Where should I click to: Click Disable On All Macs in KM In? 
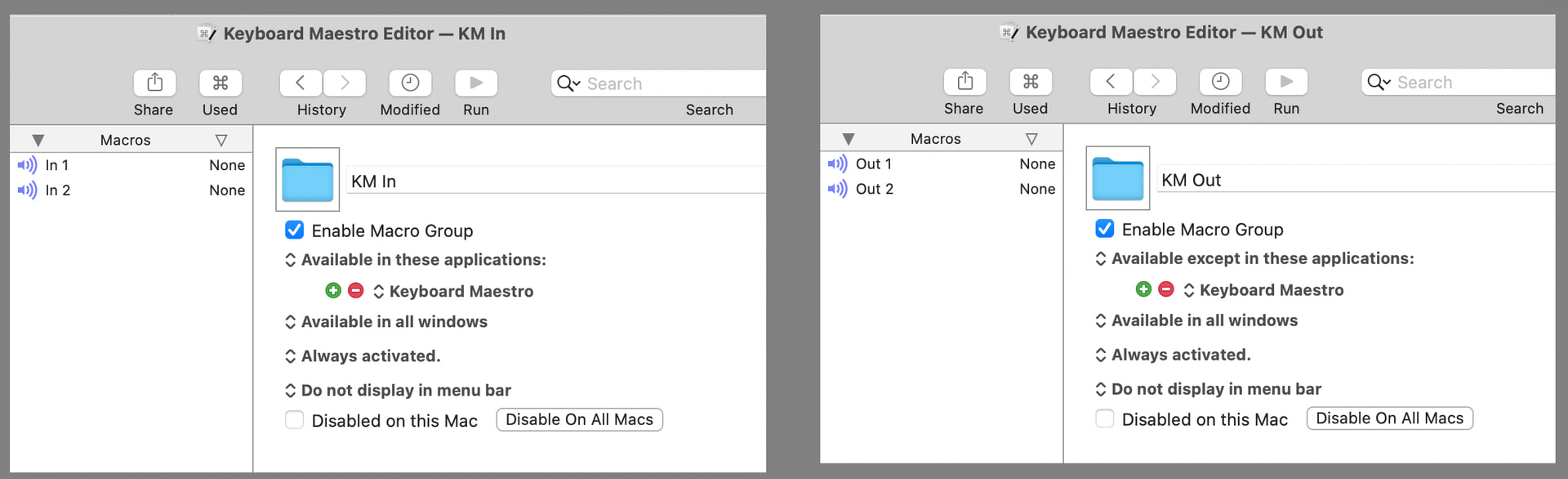click(x=580, y=419)
